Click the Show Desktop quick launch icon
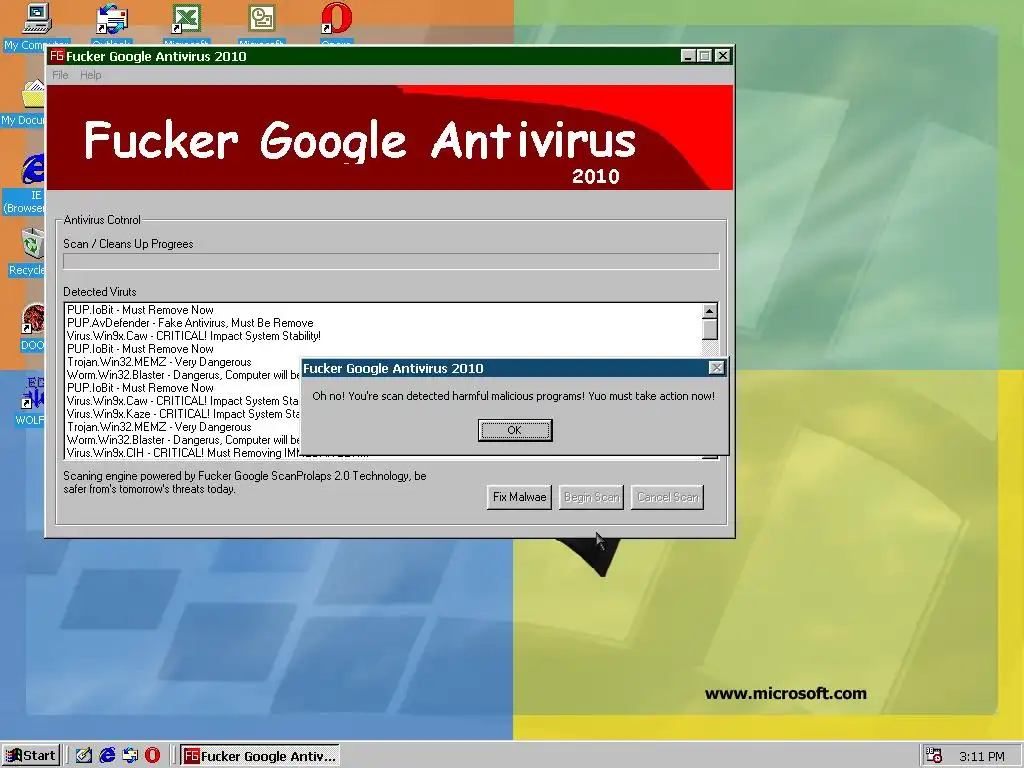This screenshot has height=768, width=1024. coord(84,756)
